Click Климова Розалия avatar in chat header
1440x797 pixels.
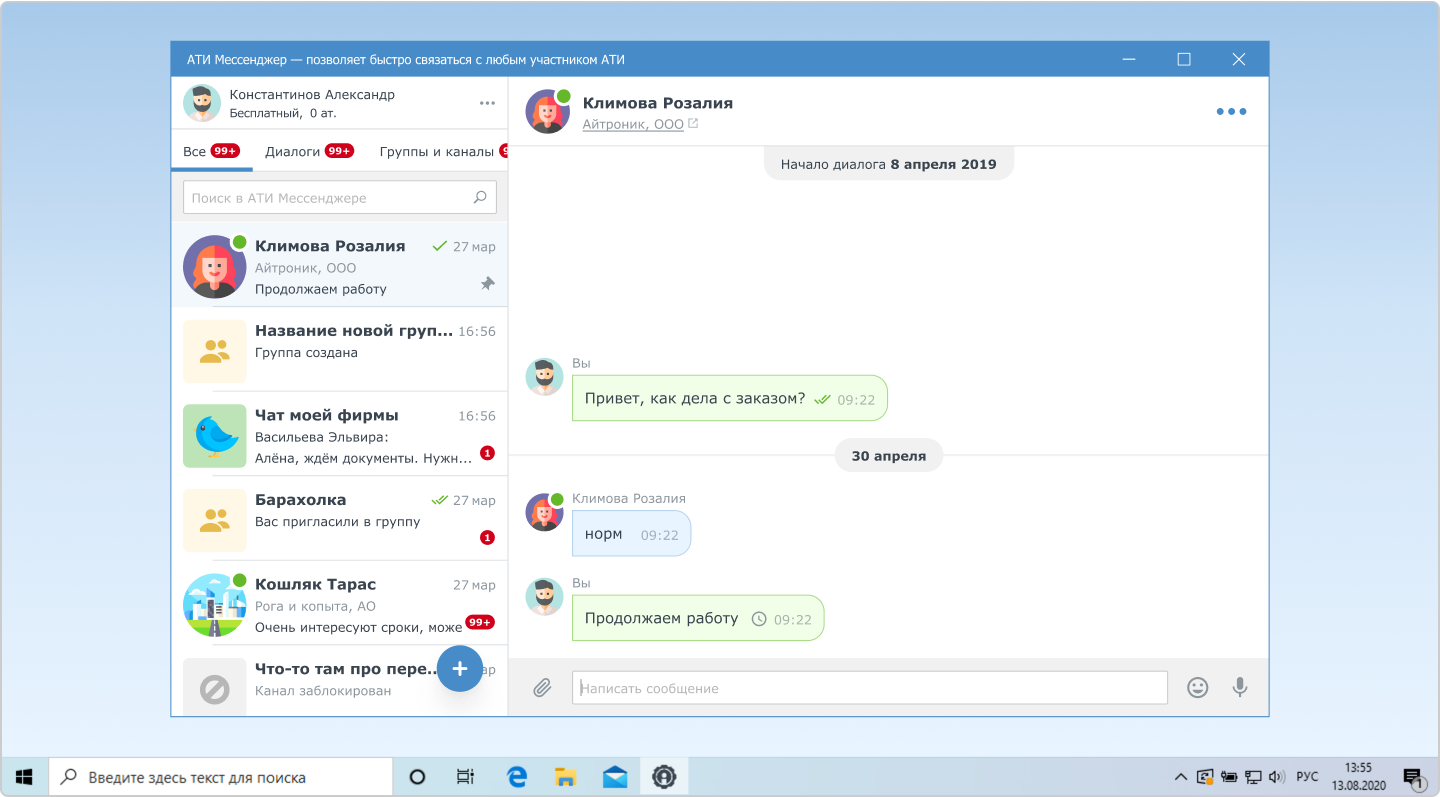(547, 112)
